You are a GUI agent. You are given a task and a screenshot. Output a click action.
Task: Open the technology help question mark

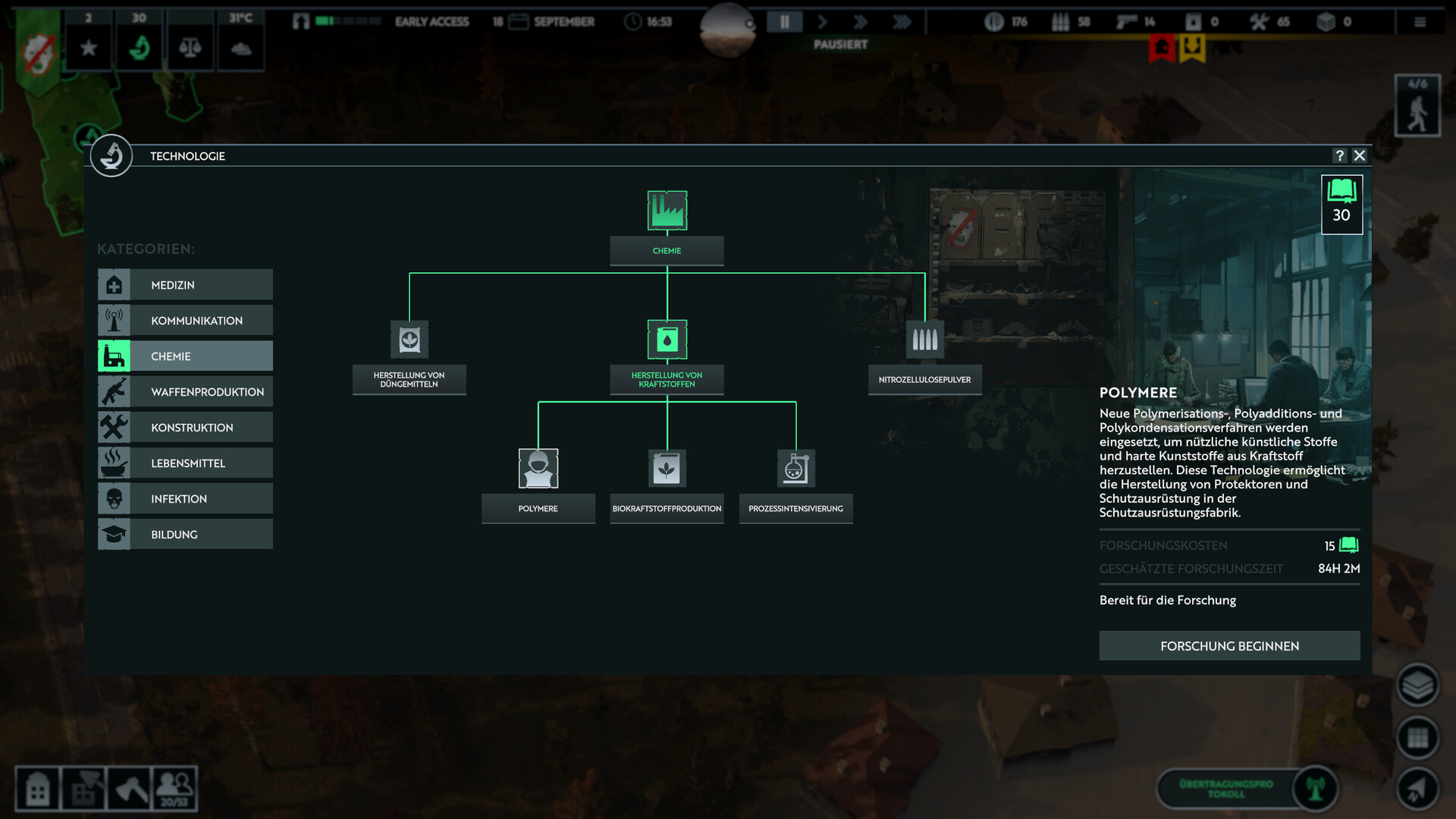tap(1339, 155)
